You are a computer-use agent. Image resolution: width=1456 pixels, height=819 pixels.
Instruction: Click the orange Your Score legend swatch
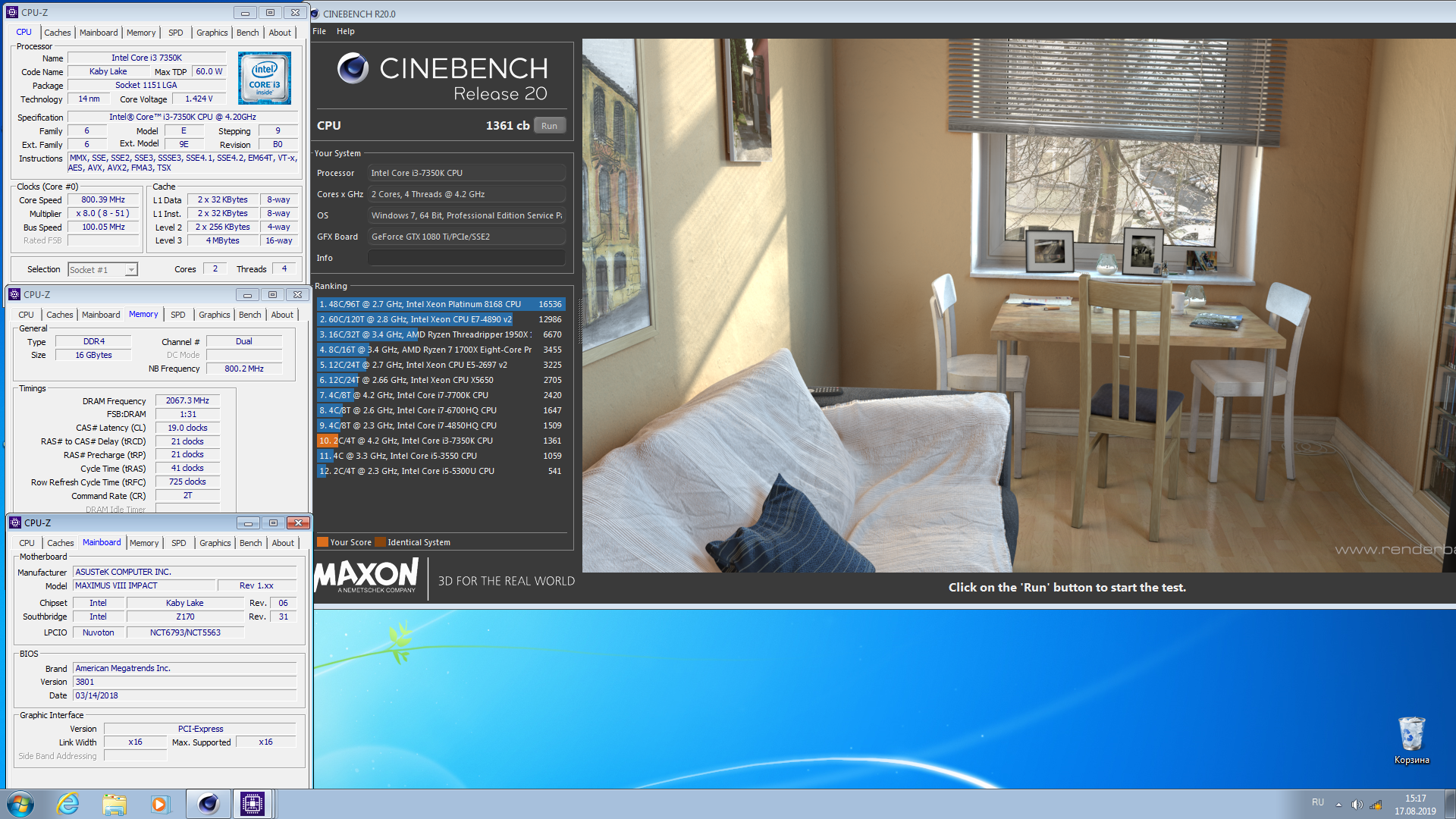322,542
